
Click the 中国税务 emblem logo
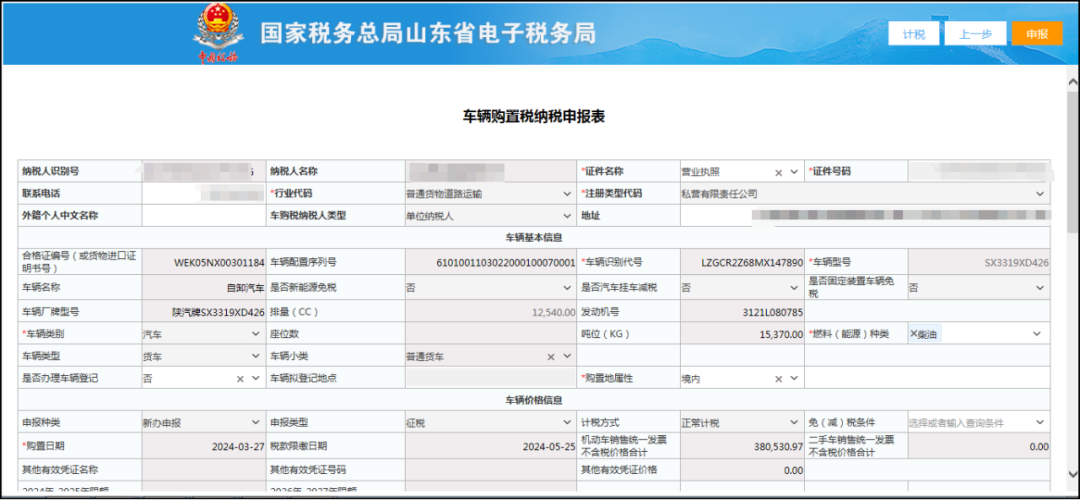click(x=218, y=34)
